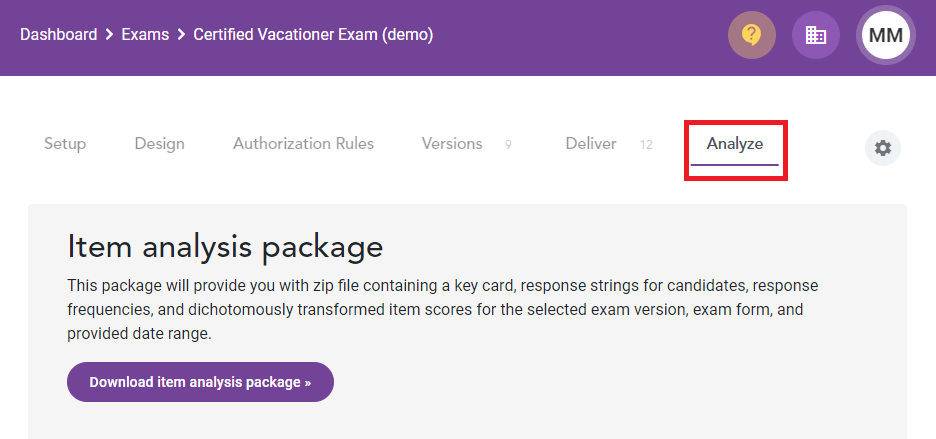Click the Item analysis package heading
The height and width of the screenshot is (439, 936).
click(x=225, y=246)
